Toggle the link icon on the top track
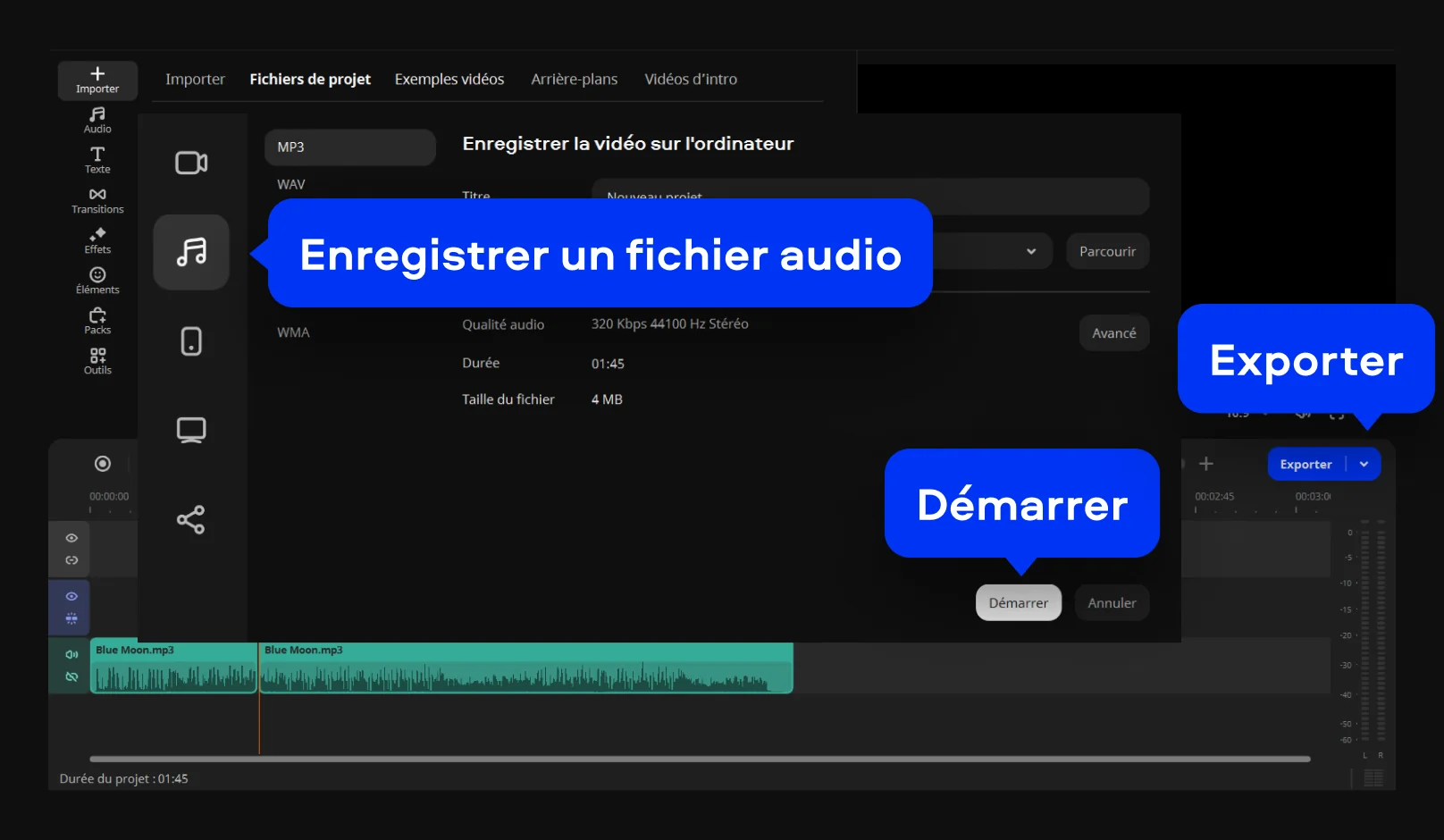 71,560
